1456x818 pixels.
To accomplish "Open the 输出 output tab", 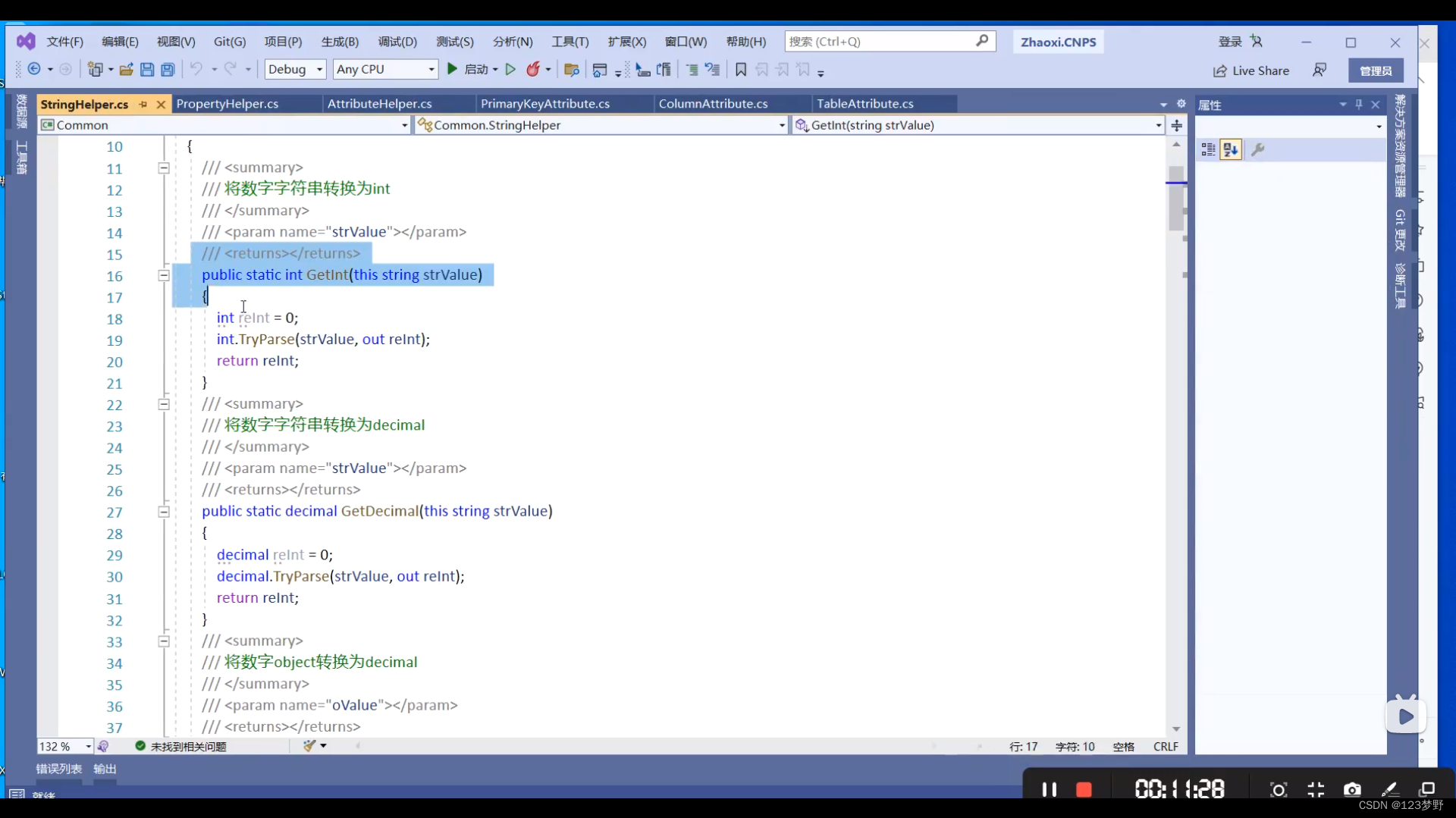I will click(105, 769).
